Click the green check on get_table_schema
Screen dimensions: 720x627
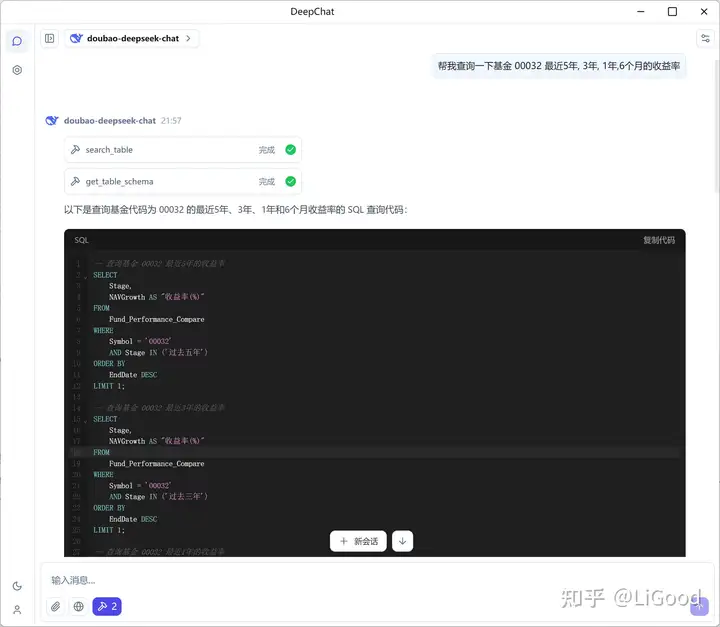291,181
